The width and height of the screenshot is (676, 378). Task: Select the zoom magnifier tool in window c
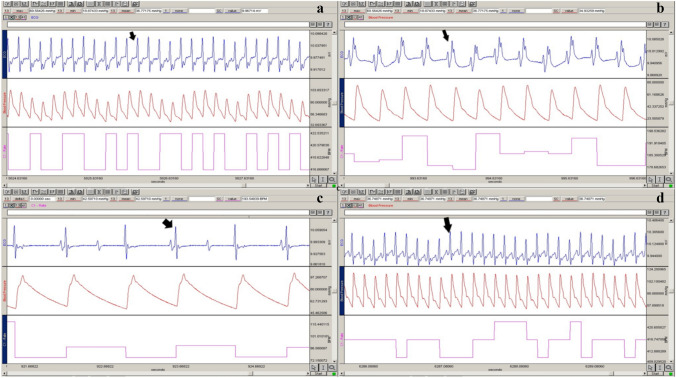pos(332,367)
